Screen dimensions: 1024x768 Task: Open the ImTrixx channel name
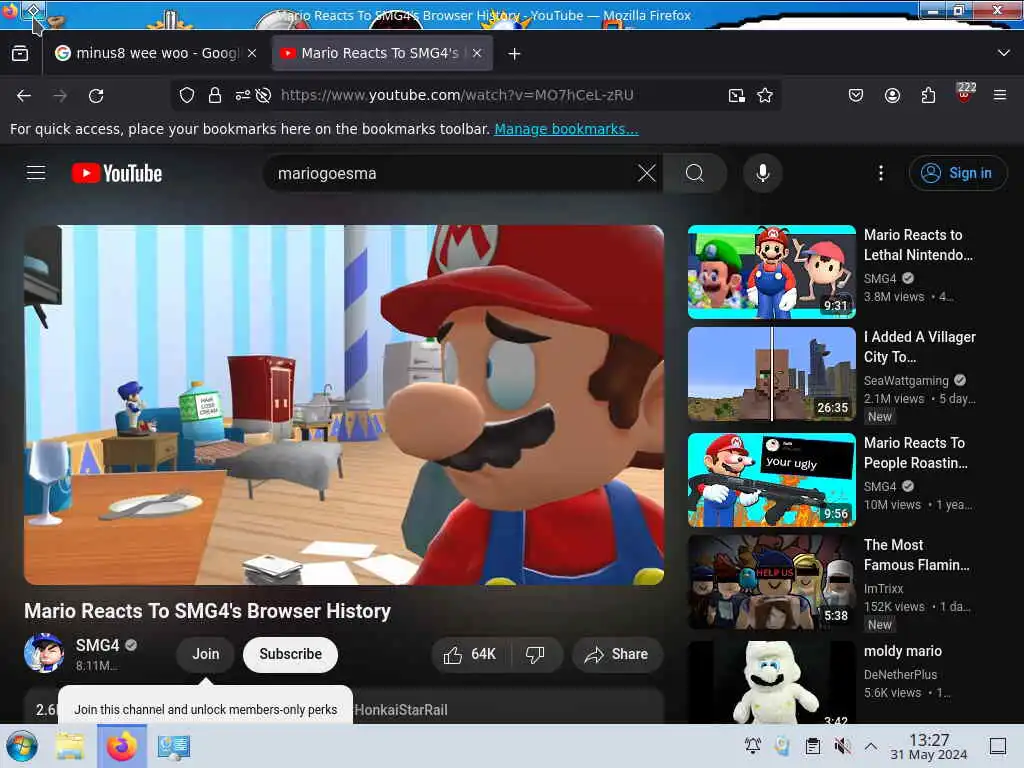point(883,588)
